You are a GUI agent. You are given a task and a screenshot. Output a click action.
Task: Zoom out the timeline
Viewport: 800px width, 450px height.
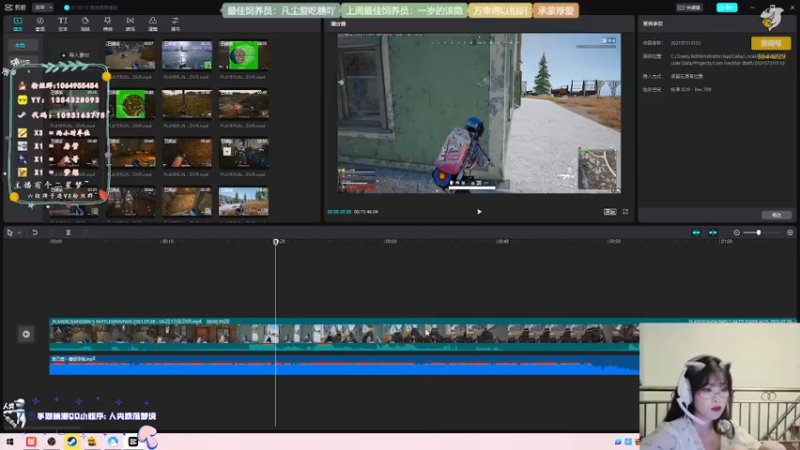(736, 233)
